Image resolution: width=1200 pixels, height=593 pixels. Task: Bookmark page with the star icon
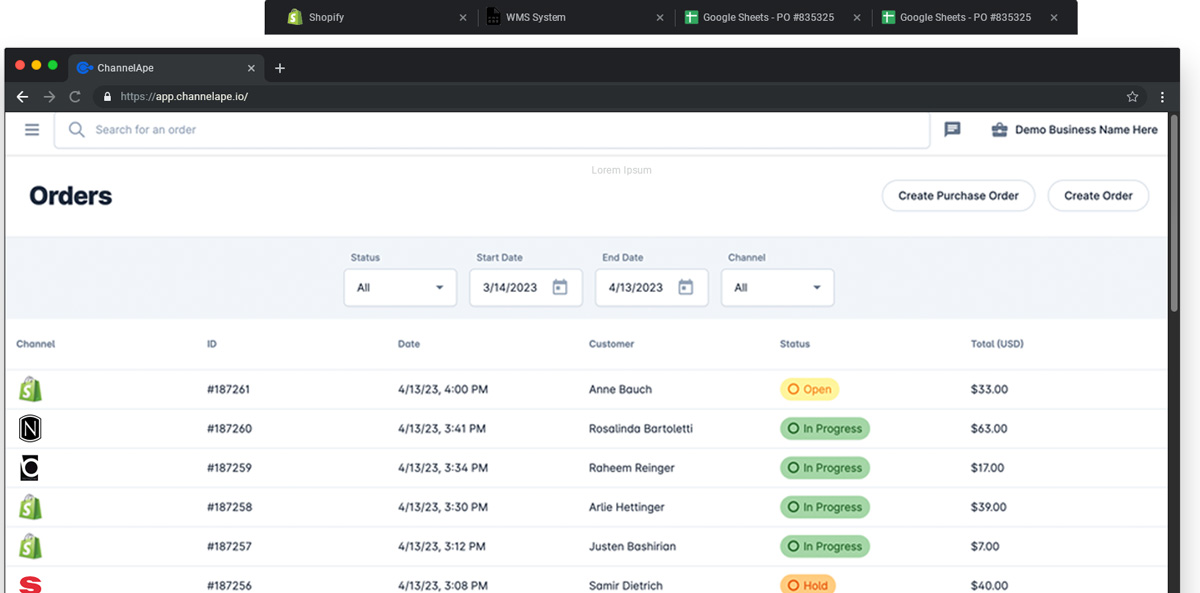tap(1132, 97)
